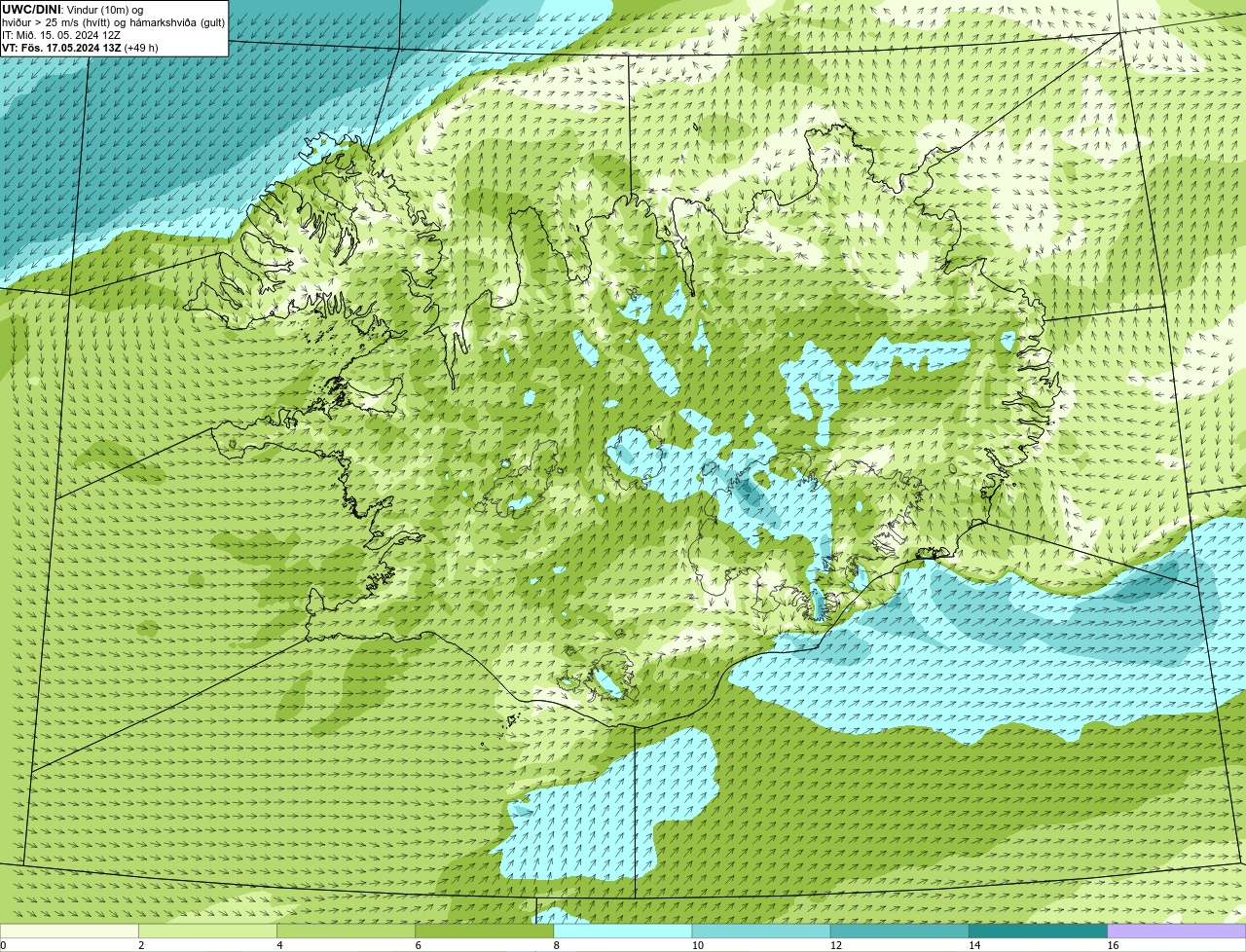
Task: Click the 'IT: Mið. 15. 05. 2024 12Z' line
Action: click(61, 34)
